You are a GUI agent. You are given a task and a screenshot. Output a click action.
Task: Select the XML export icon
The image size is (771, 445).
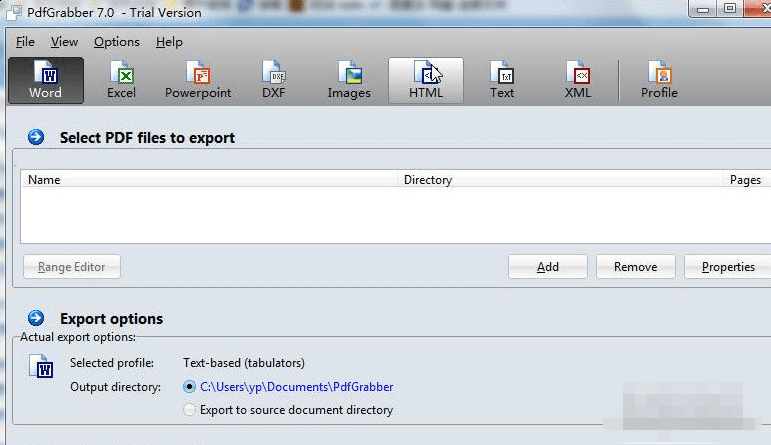tap(578, 81)
